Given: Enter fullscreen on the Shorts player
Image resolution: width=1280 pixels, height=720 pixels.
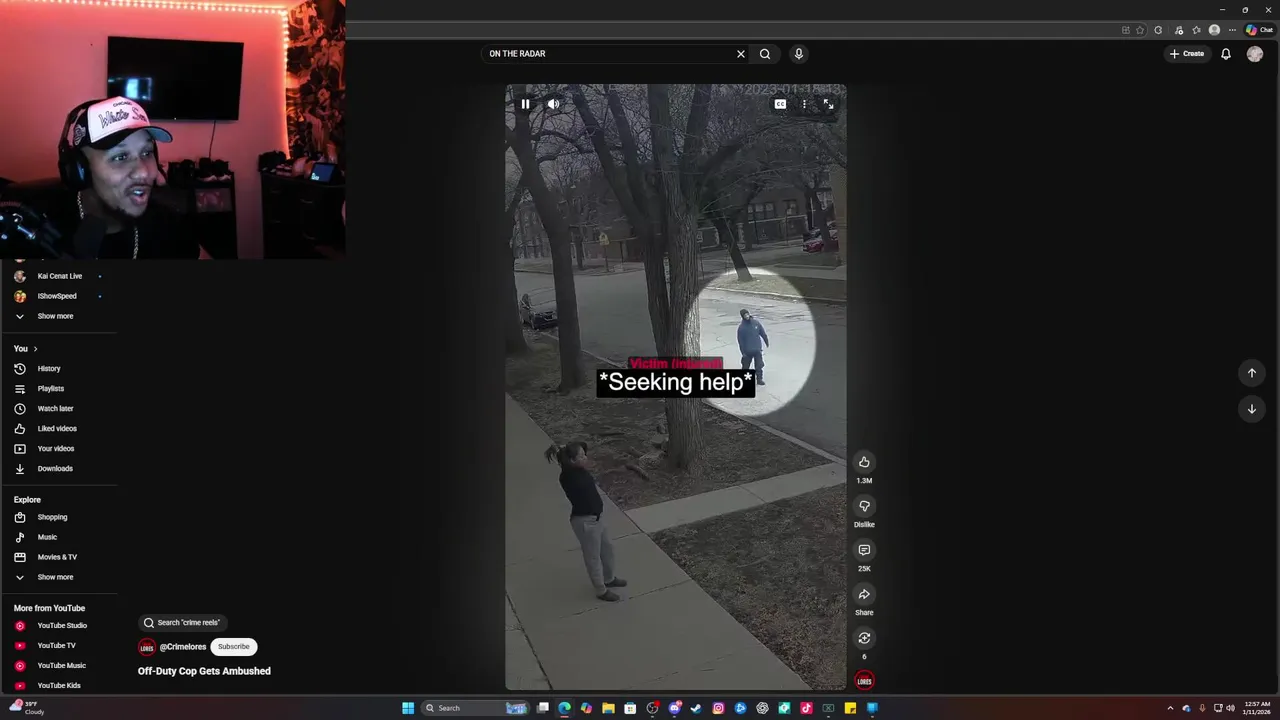Looking at the screenshot, I should tap(828, 104).
